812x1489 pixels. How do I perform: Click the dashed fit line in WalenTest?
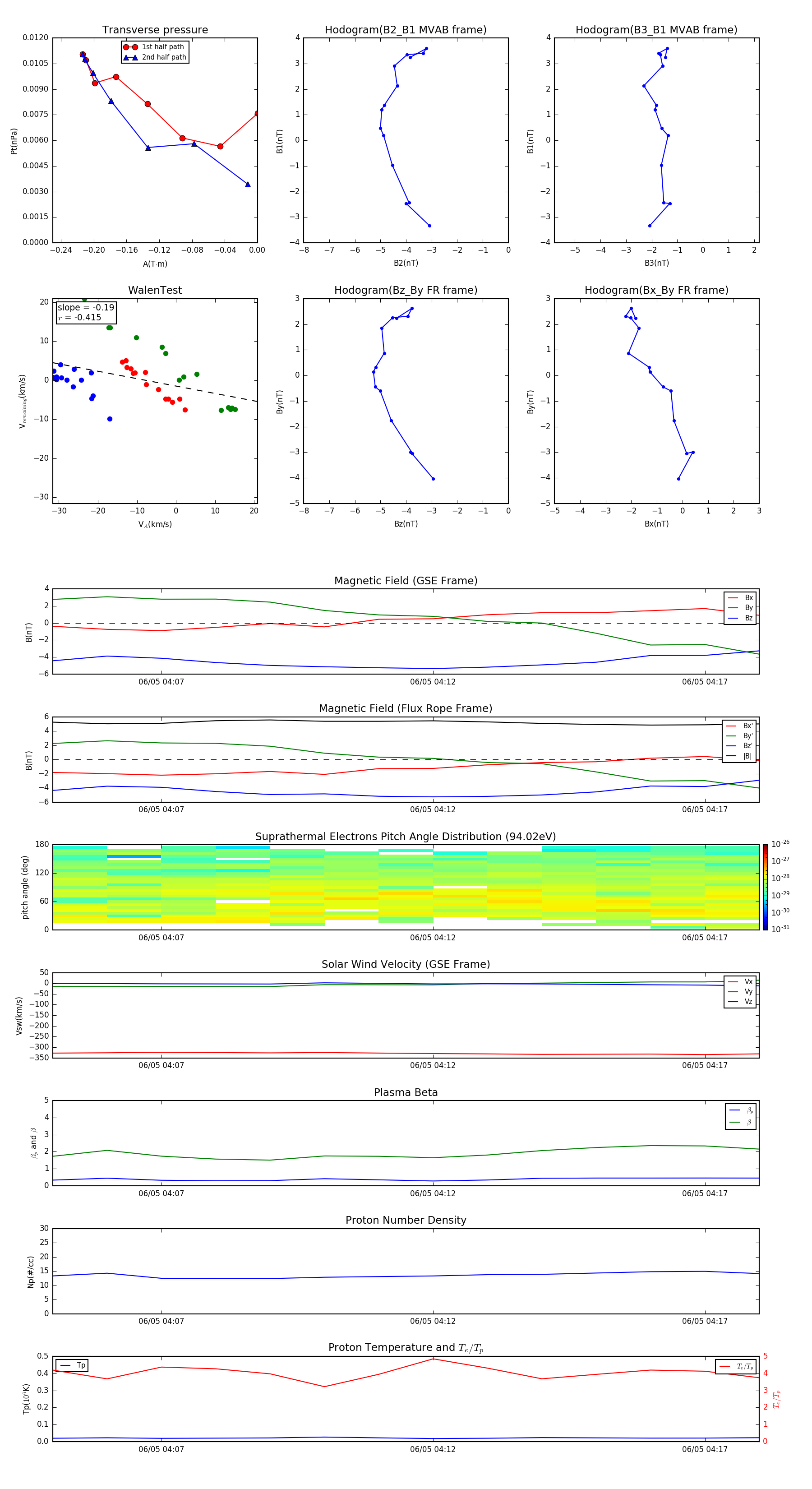click(x=155, y=382)
